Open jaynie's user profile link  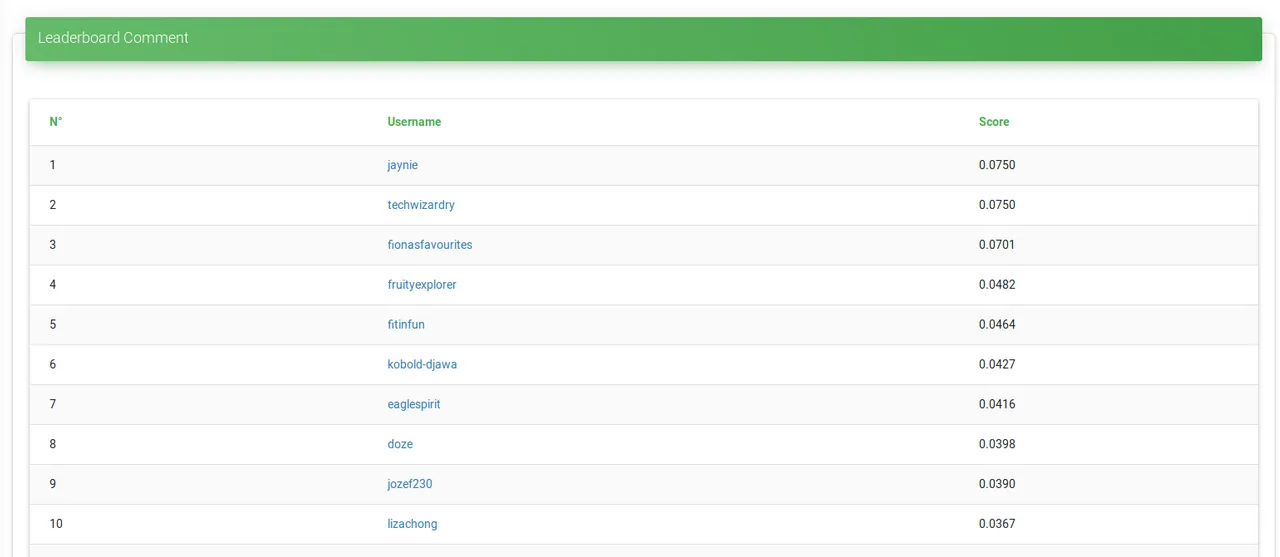402,165
